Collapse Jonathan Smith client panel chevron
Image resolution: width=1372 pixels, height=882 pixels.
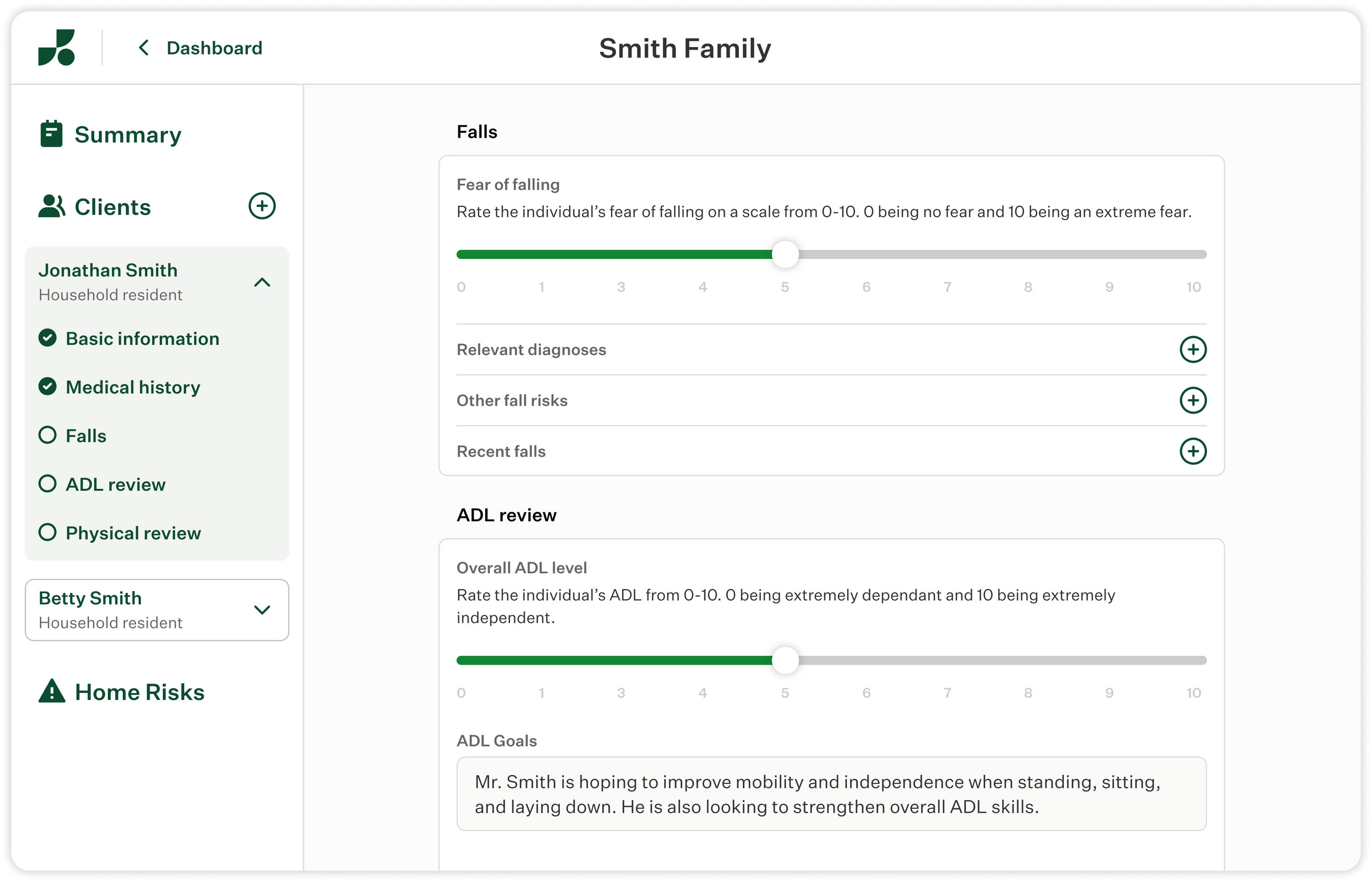(x=262, y=282)
